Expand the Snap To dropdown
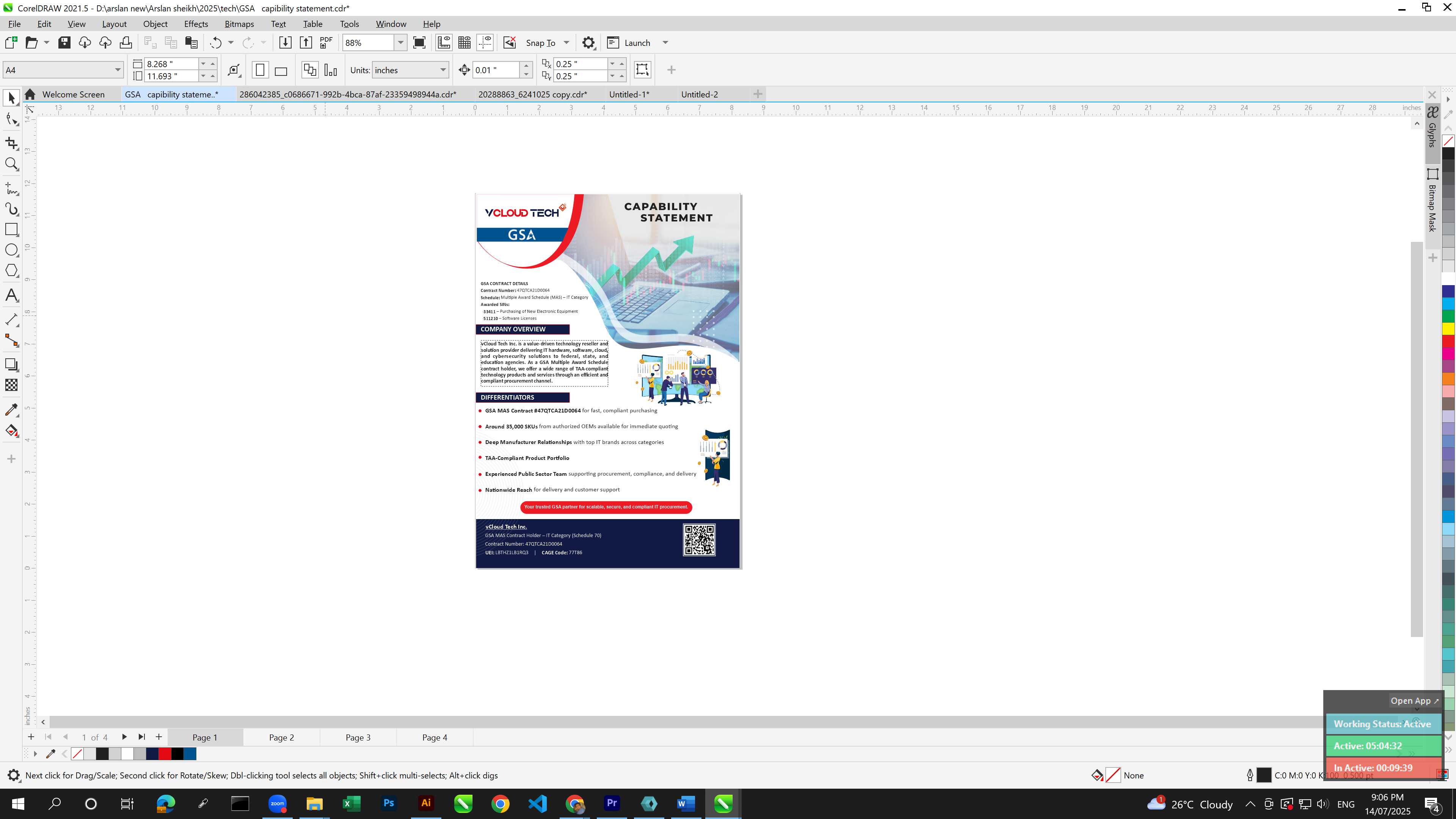1456x819 pixels. 566,42
